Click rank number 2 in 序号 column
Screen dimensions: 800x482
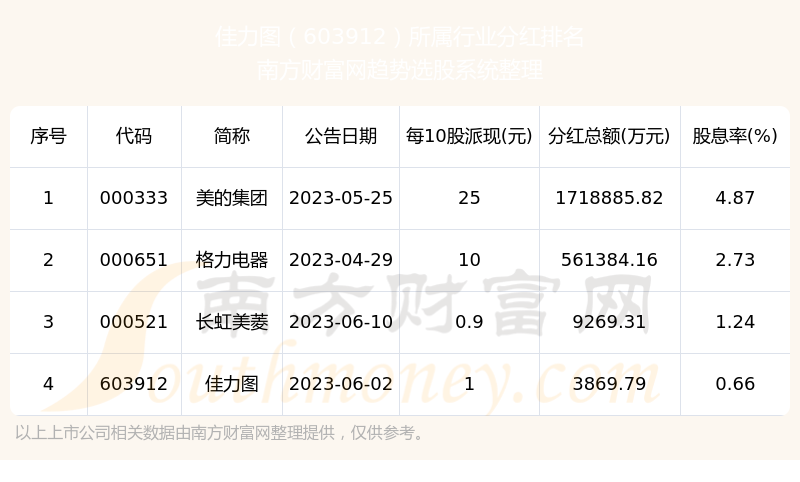tap(48, 260)
